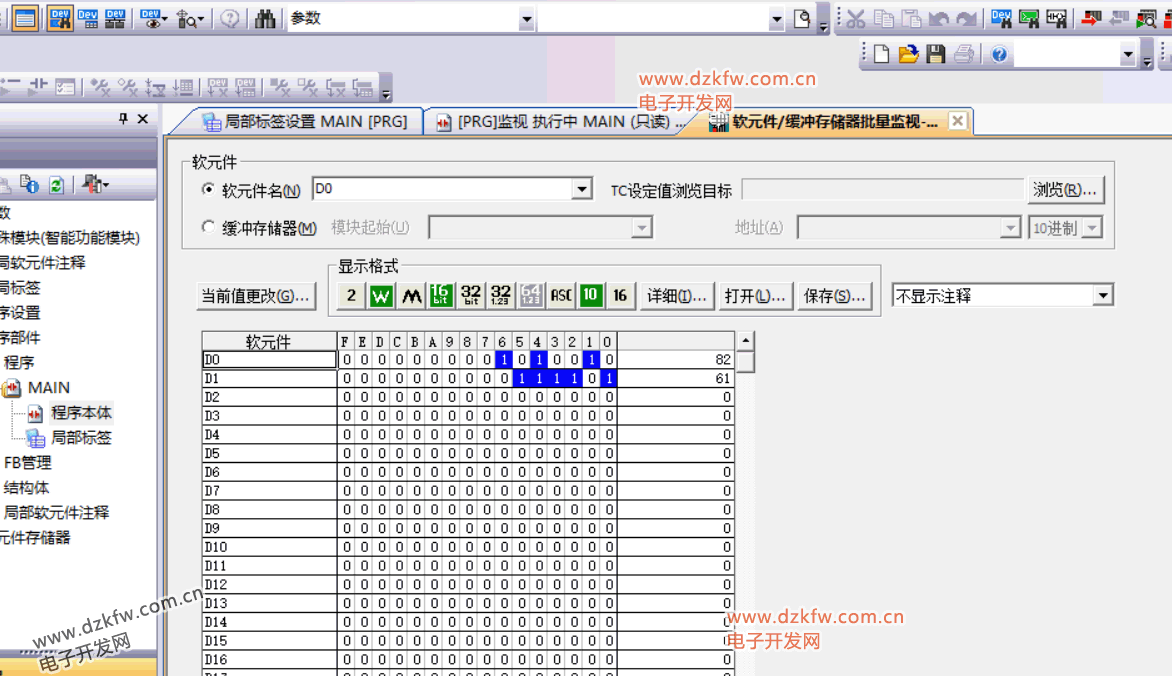Click the binoculars find icon in toolbar
This screenshot has height=676, width=1172.
[265, 19]
